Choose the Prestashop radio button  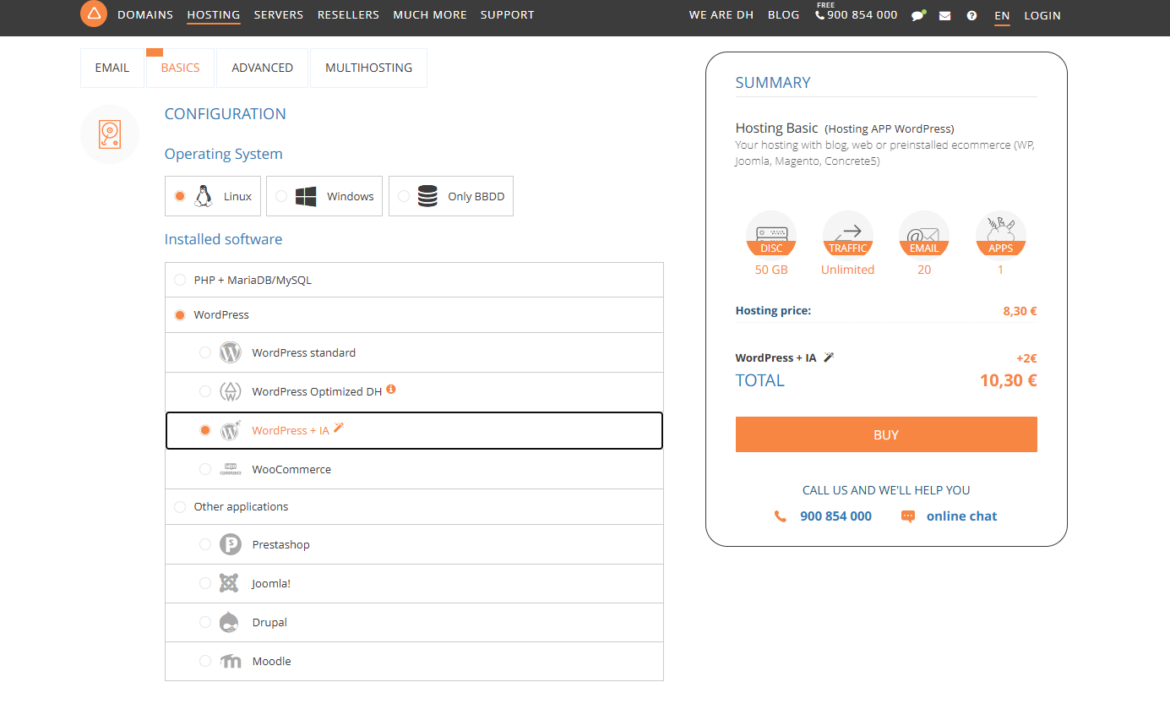204,544
